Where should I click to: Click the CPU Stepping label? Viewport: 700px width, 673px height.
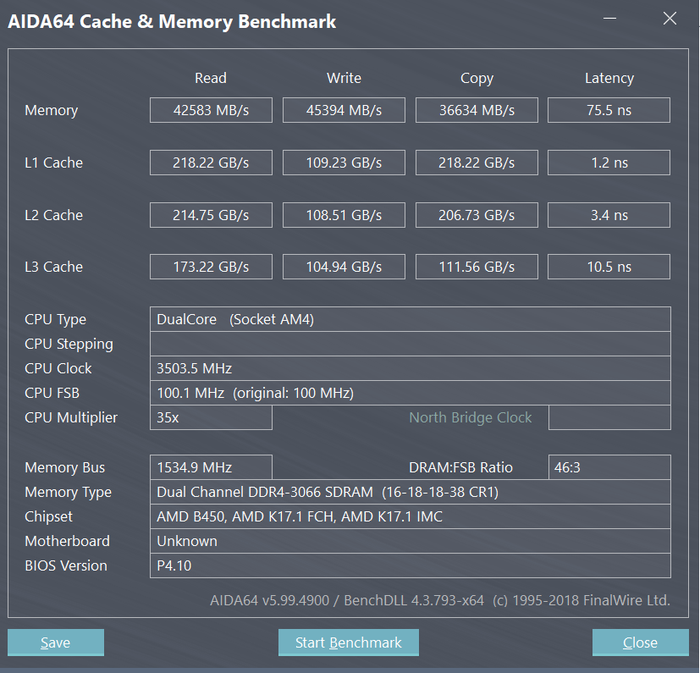69,344
